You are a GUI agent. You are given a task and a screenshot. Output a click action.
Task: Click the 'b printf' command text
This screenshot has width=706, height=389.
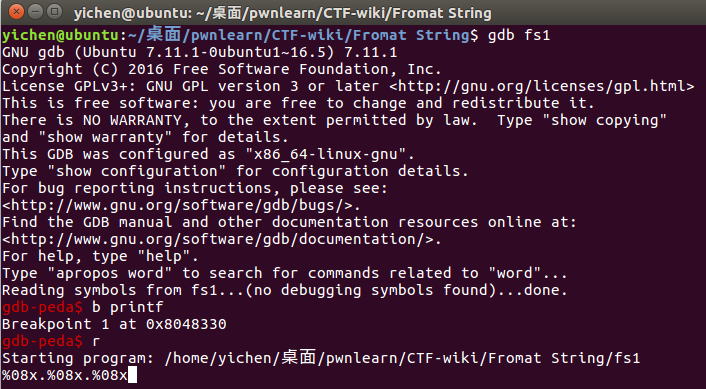[127, 308]
